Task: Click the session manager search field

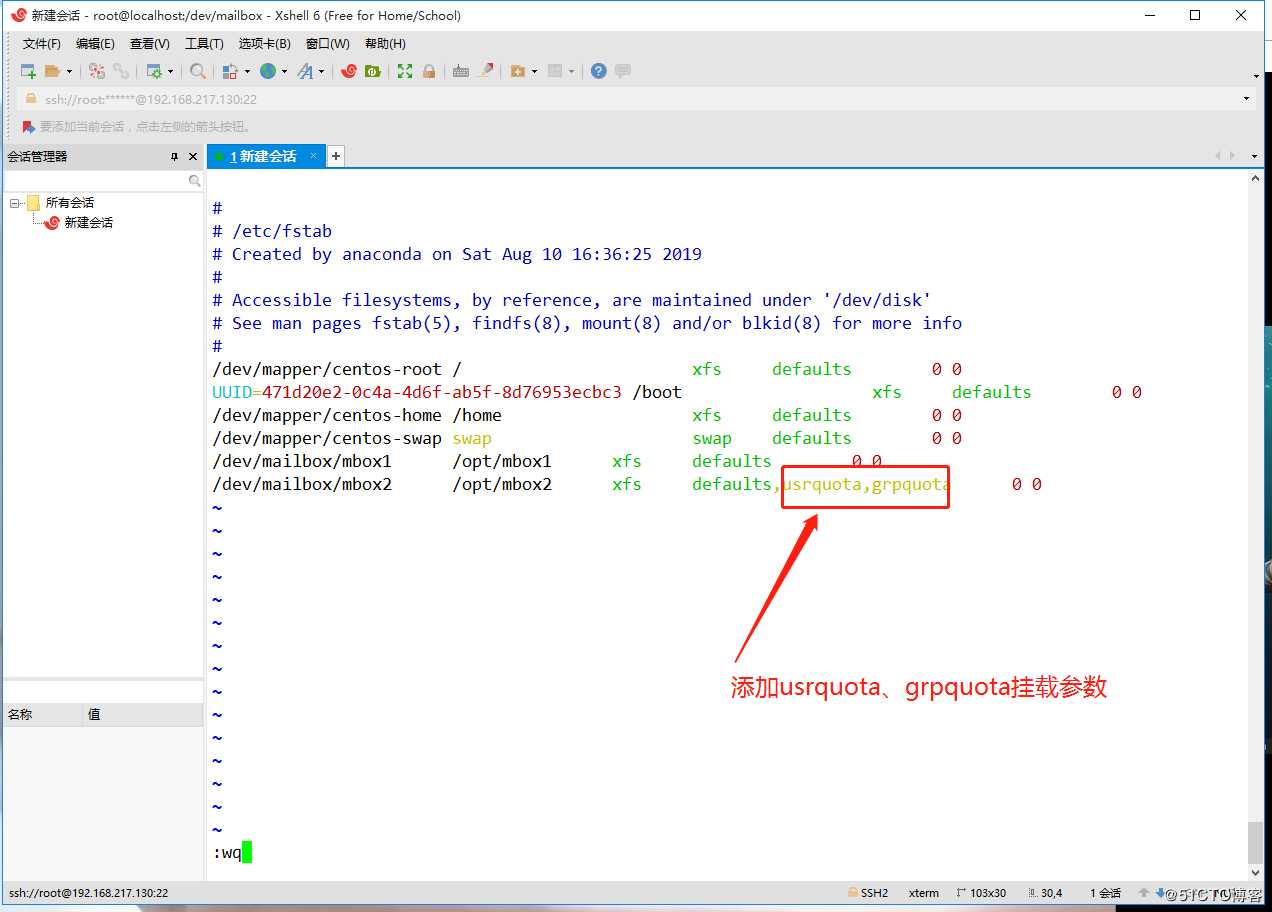Action: [x=103, y=181]
